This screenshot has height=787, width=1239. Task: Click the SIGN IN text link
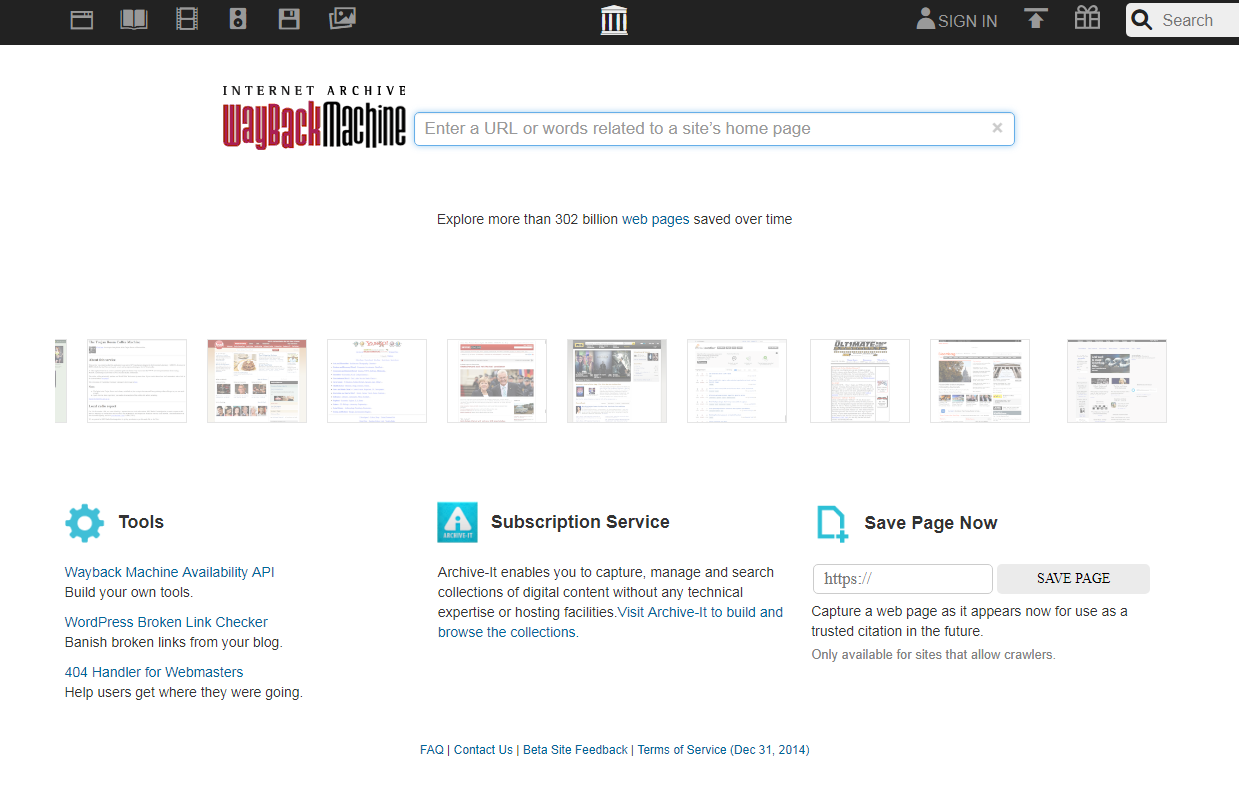click(x=967, y=21)
